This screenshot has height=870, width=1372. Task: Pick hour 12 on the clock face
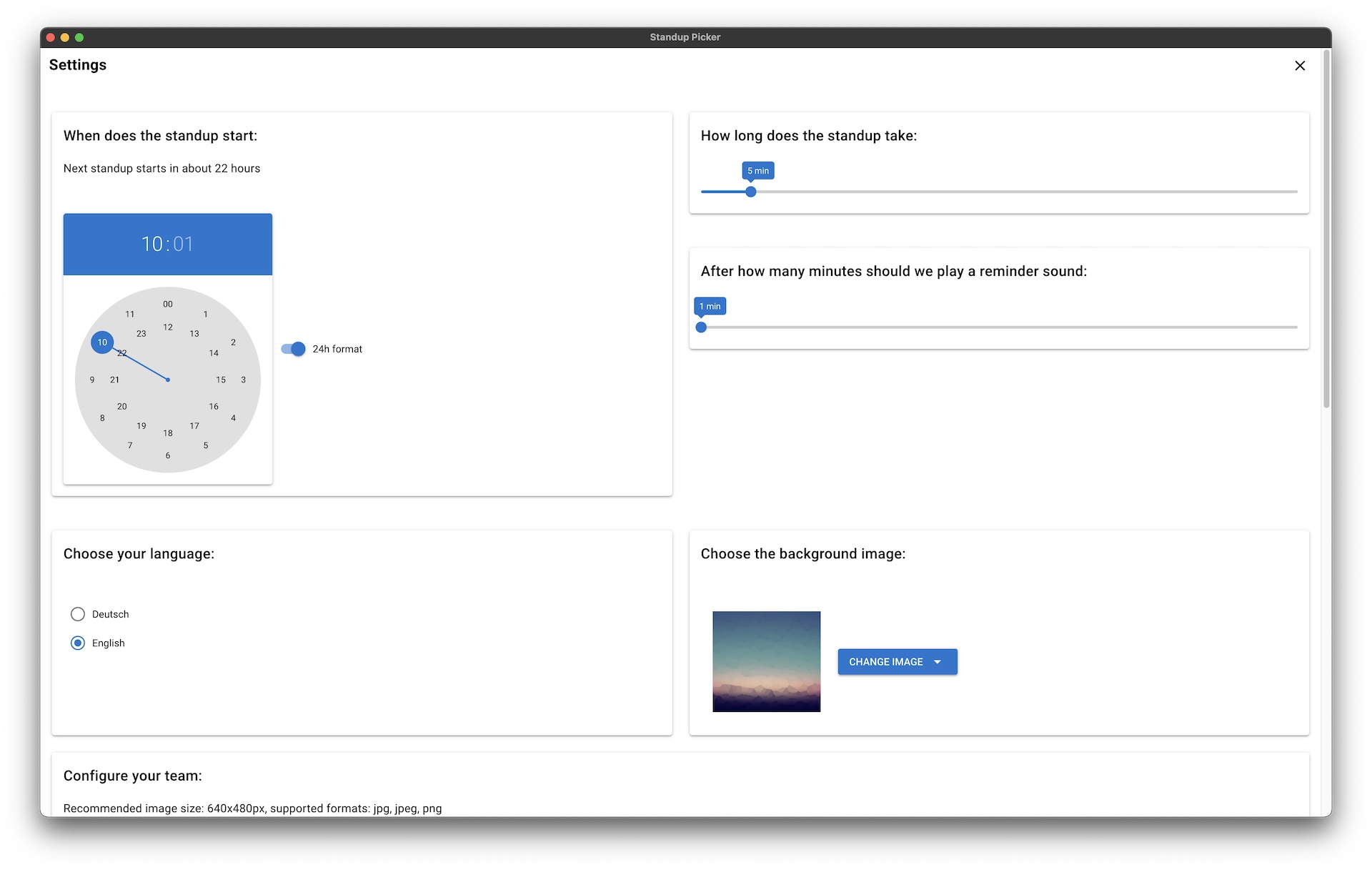(168, 327)
